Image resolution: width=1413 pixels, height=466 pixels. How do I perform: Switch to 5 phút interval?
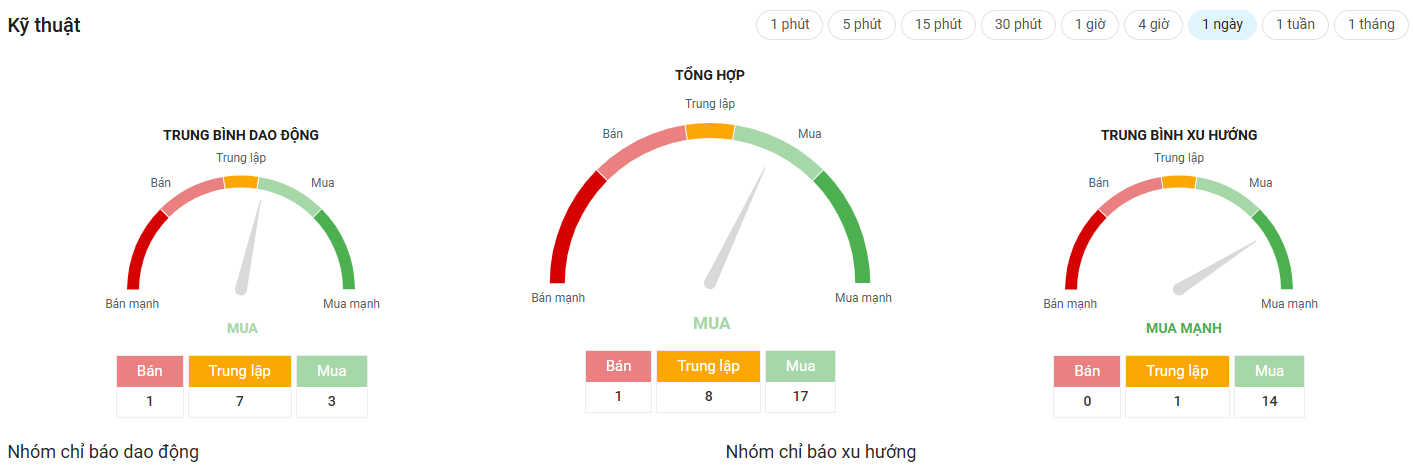[x=861, y=25]
